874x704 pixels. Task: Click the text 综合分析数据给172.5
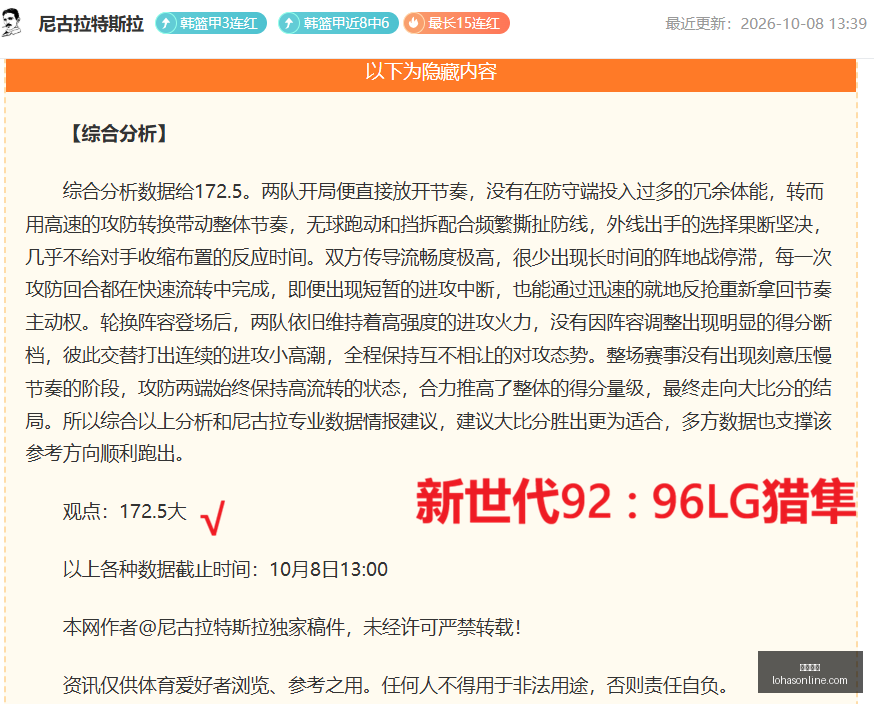pyautogui.click(x=152, y=191)
